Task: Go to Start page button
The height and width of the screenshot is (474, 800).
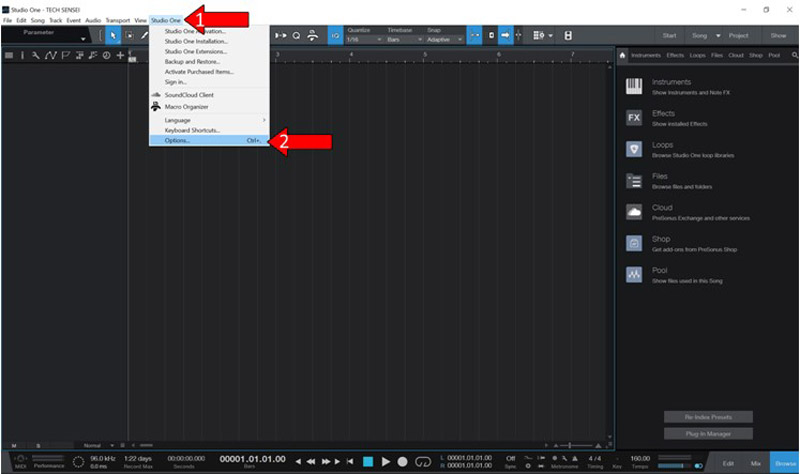Action: 669,35
